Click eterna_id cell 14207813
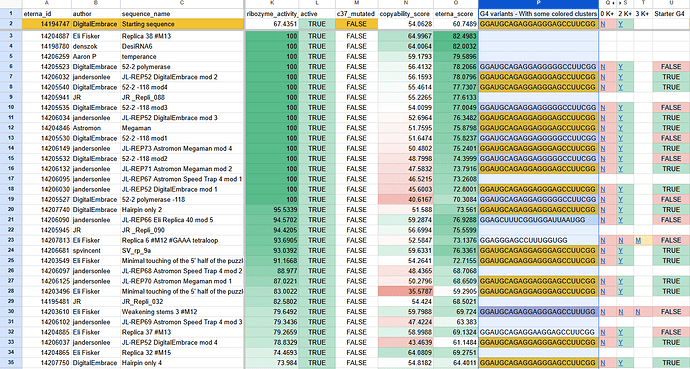 pyautogui.click(x=46, y=241)
